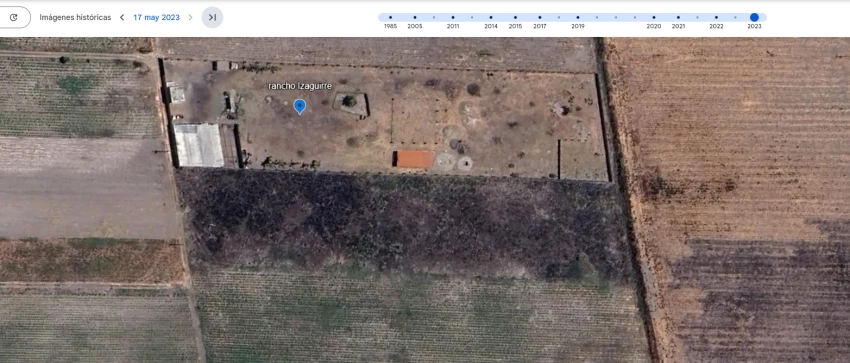Select the 2019 point on the timeline
850x363 pixels.
coord(578,17)
